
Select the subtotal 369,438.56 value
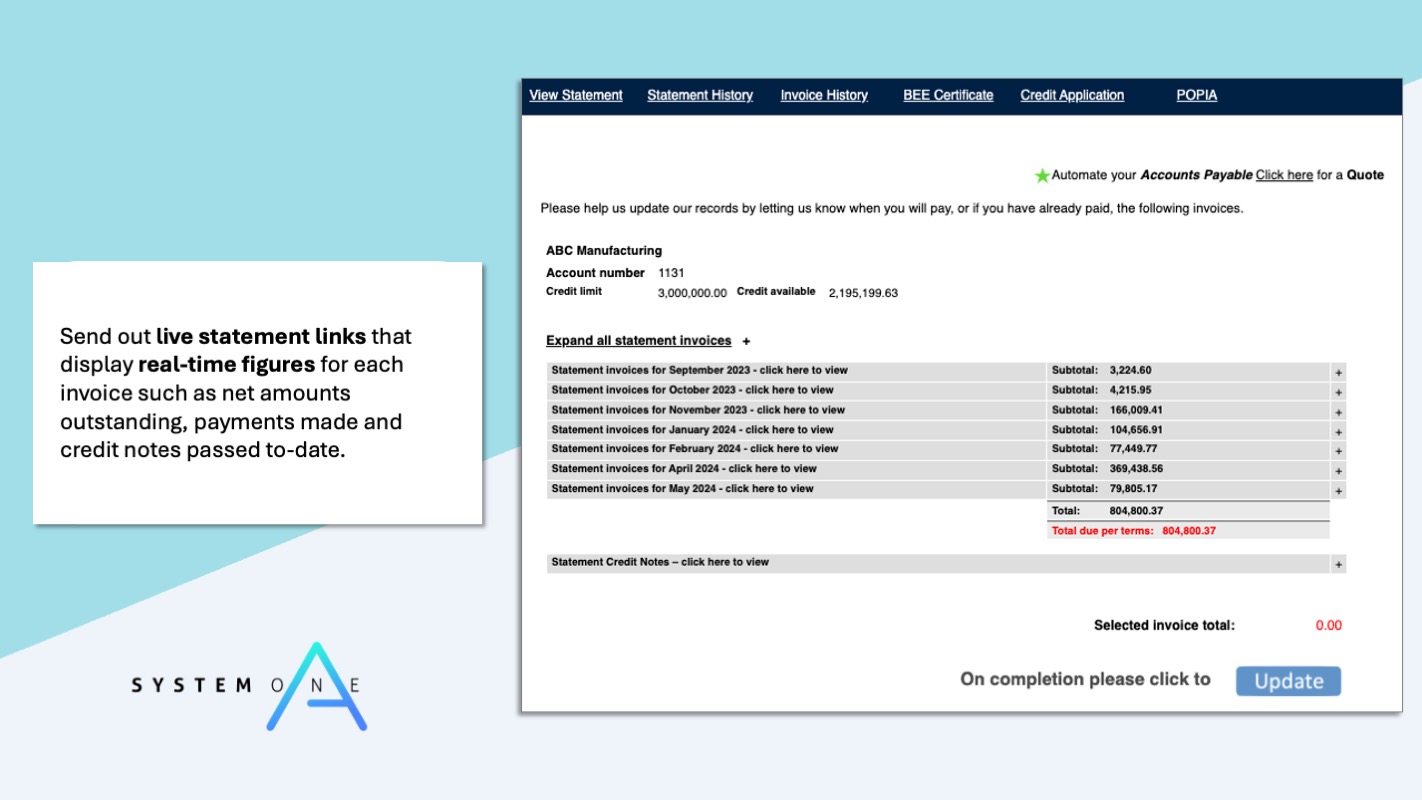1136,468
